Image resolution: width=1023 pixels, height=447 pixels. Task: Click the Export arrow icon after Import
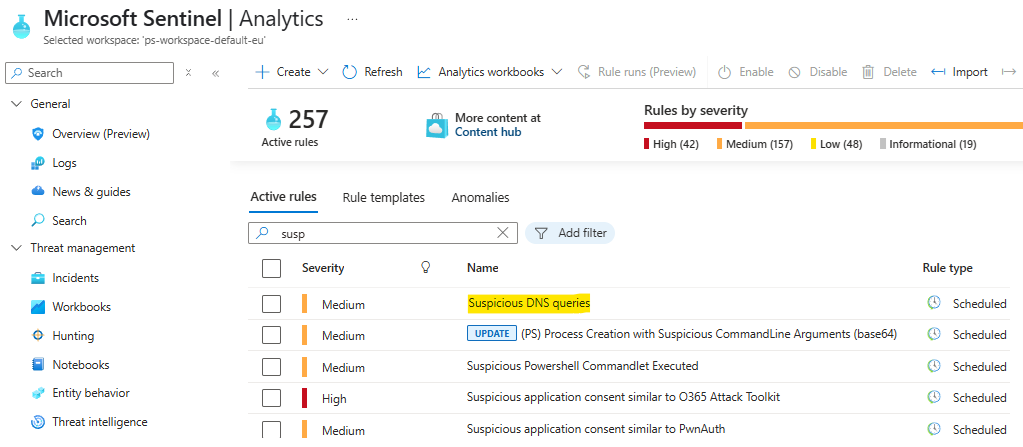click(x=1009, y=72)
